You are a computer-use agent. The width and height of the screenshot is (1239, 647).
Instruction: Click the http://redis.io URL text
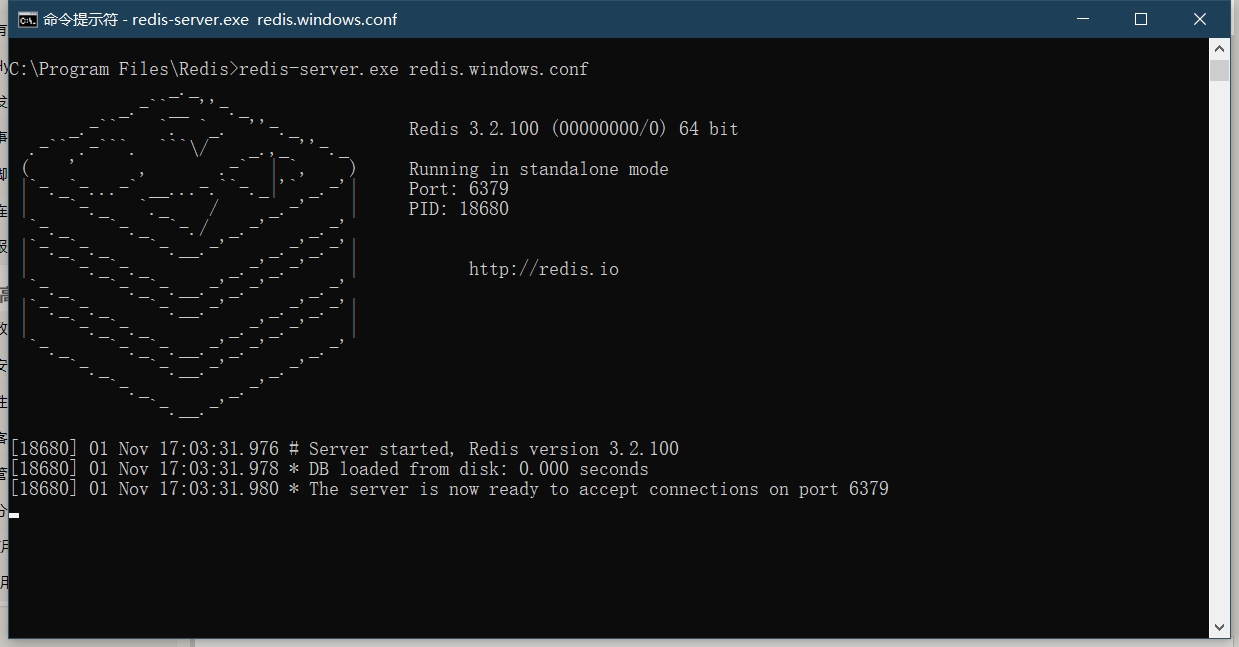(x=543, y=269)
